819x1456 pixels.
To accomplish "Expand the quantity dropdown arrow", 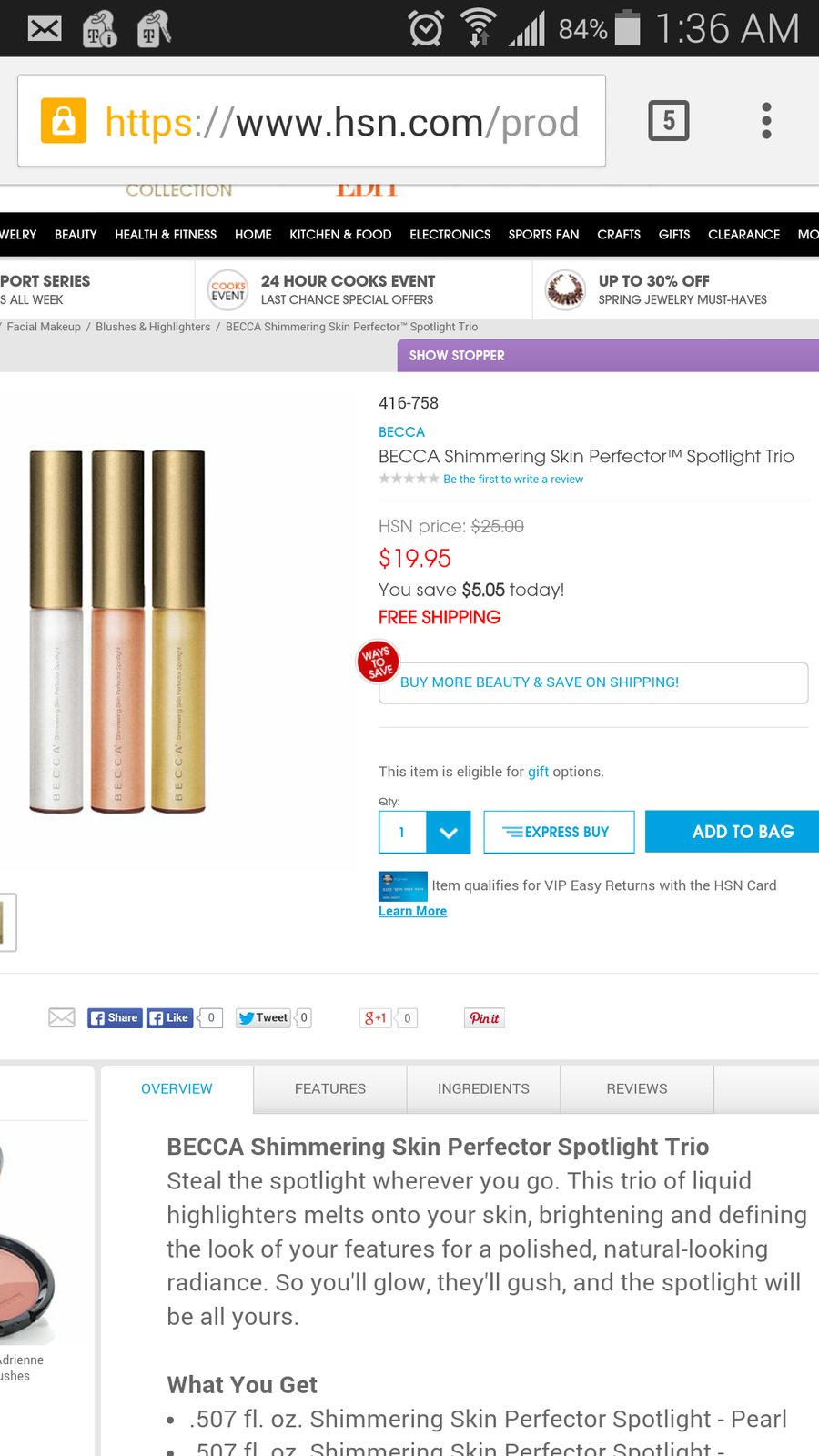I will tap(449, 832).
